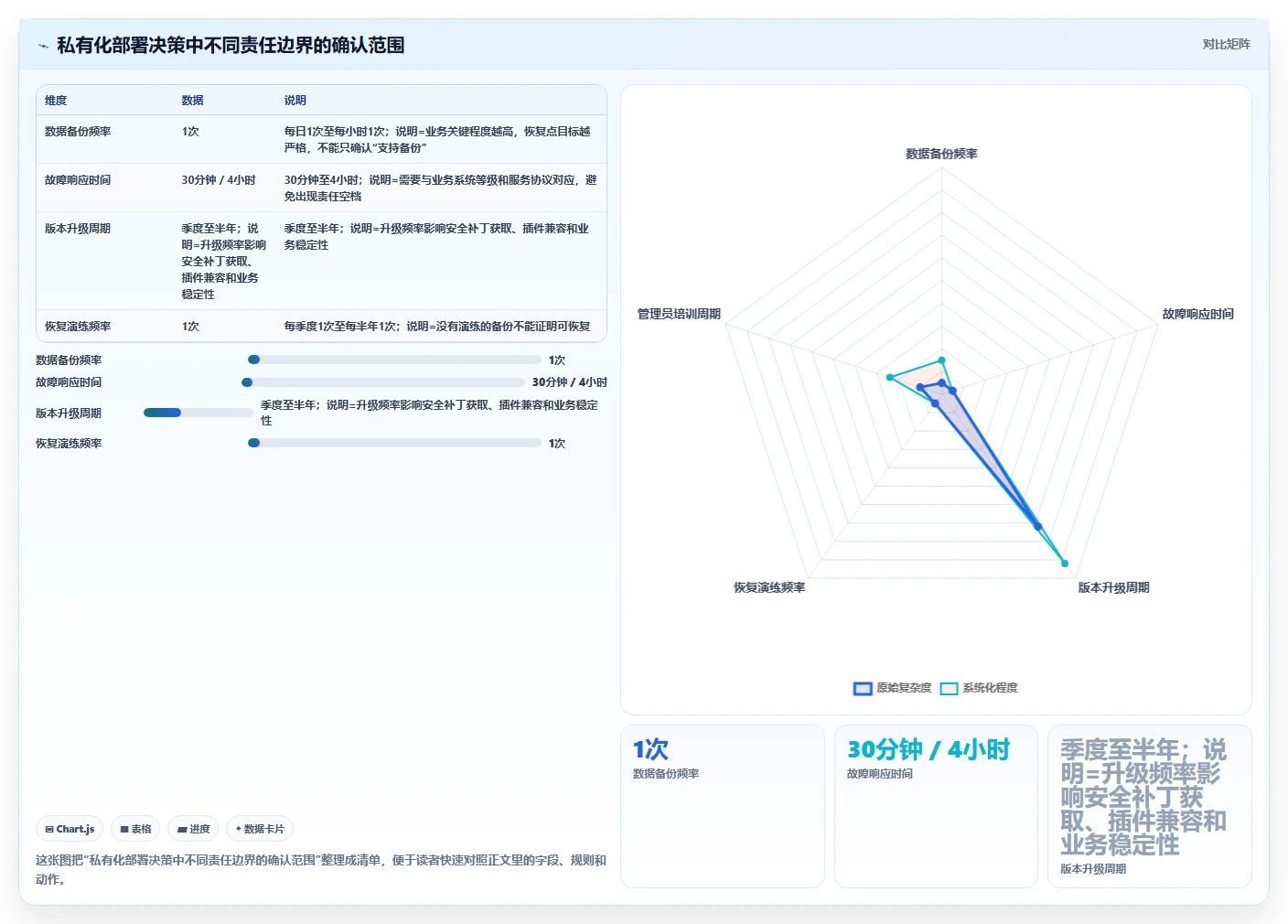
Task: Click the Chart.js chip
Action: [x=70, y=829]
